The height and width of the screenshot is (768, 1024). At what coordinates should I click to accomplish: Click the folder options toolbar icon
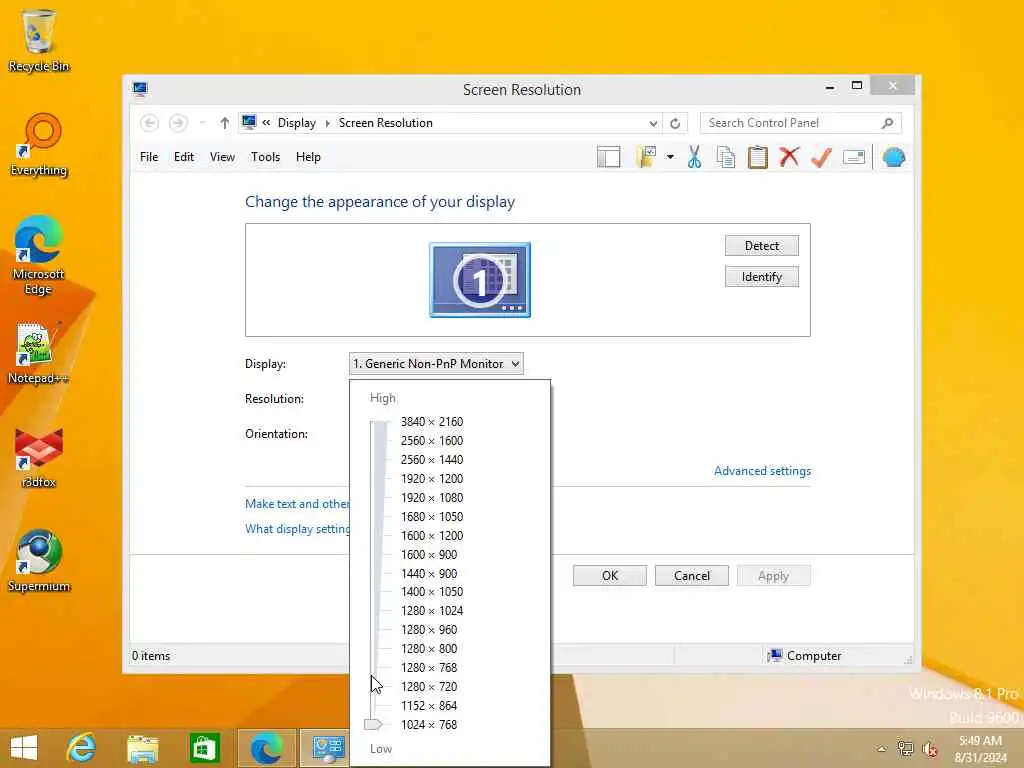[646, 157]
